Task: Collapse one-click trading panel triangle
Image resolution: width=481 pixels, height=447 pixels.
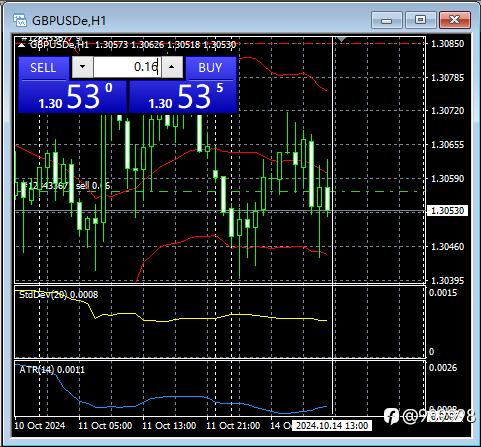Action: pyautogui.click(x=21, y=45)
